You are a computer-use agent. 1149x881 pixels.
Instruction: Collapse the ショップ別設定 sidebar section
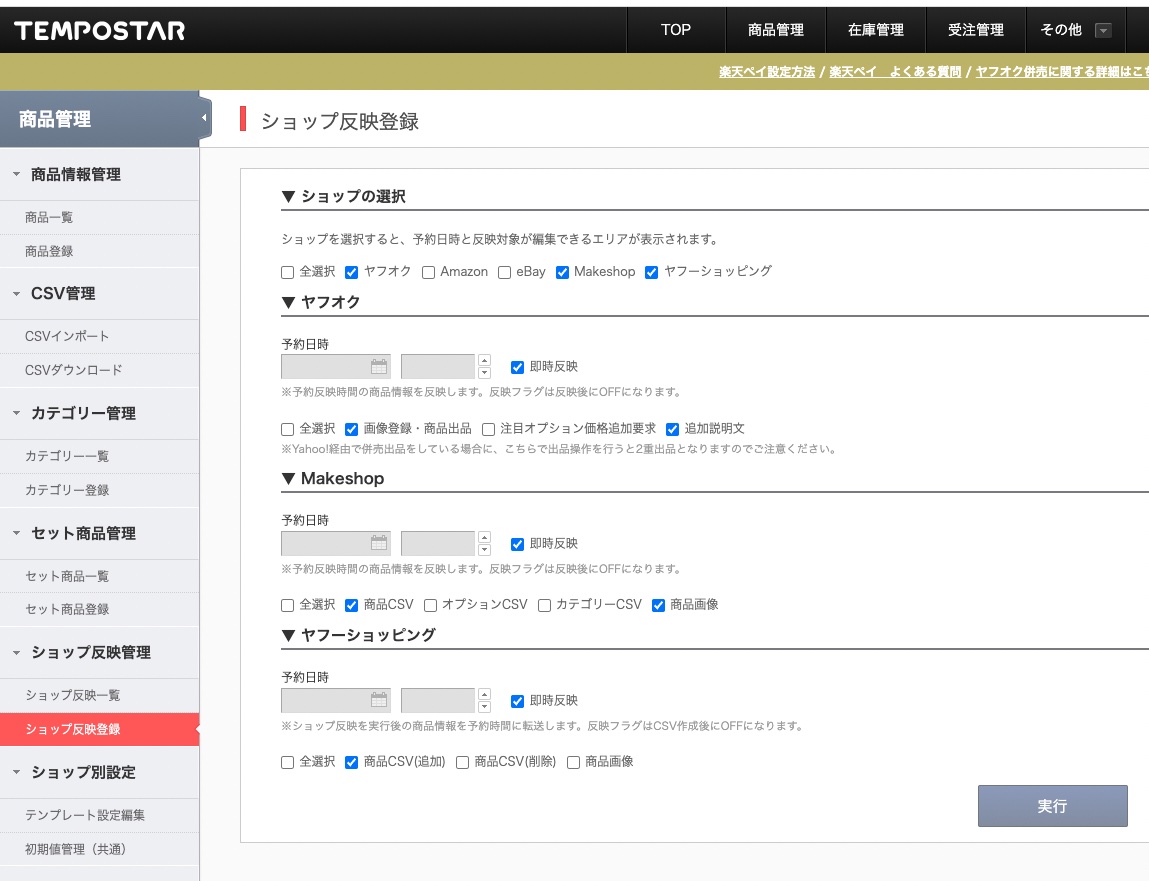pyautogui.click(x=16, y=772)
